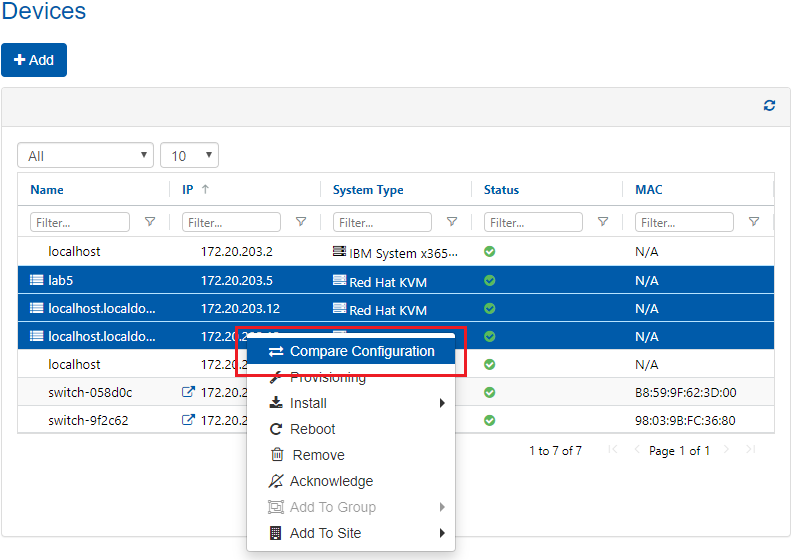Choose Reboot in the context menu

click(312, 429)
